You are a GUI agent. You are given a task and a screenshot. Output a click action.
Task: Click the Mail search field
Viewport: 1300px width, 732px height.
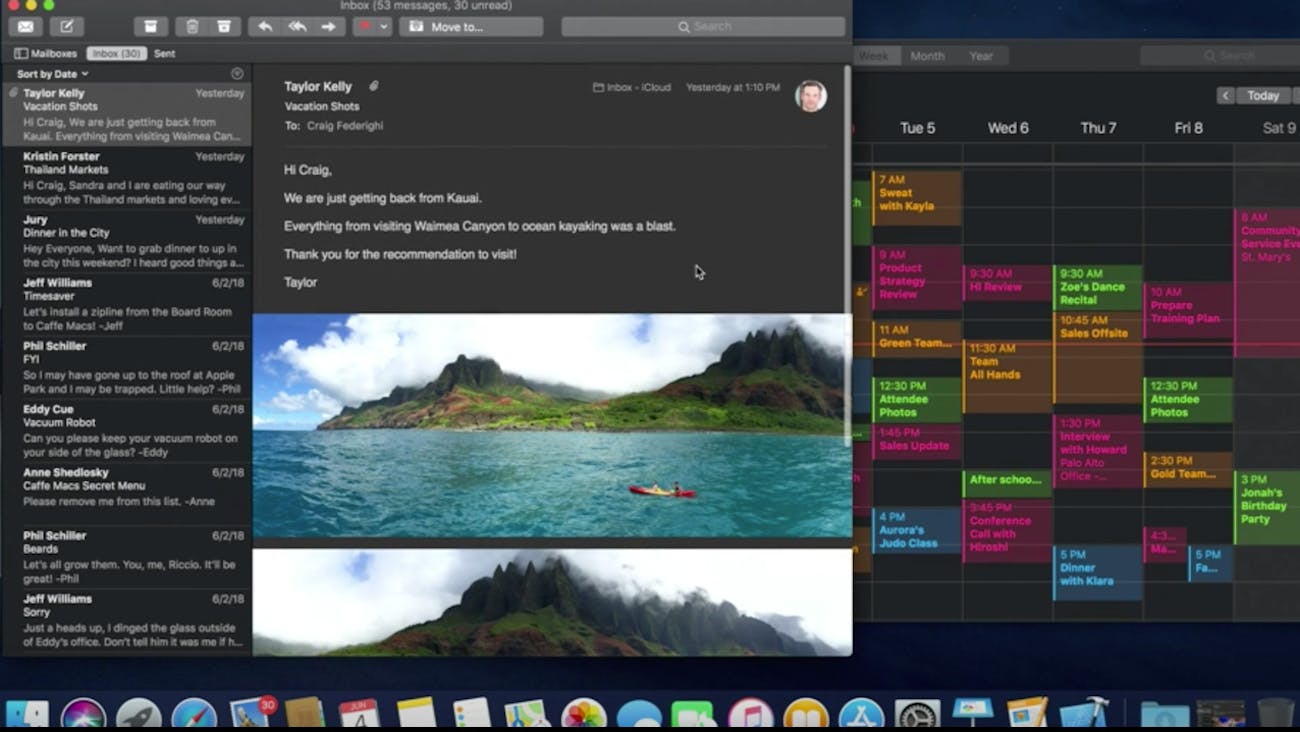pos(703,27)
